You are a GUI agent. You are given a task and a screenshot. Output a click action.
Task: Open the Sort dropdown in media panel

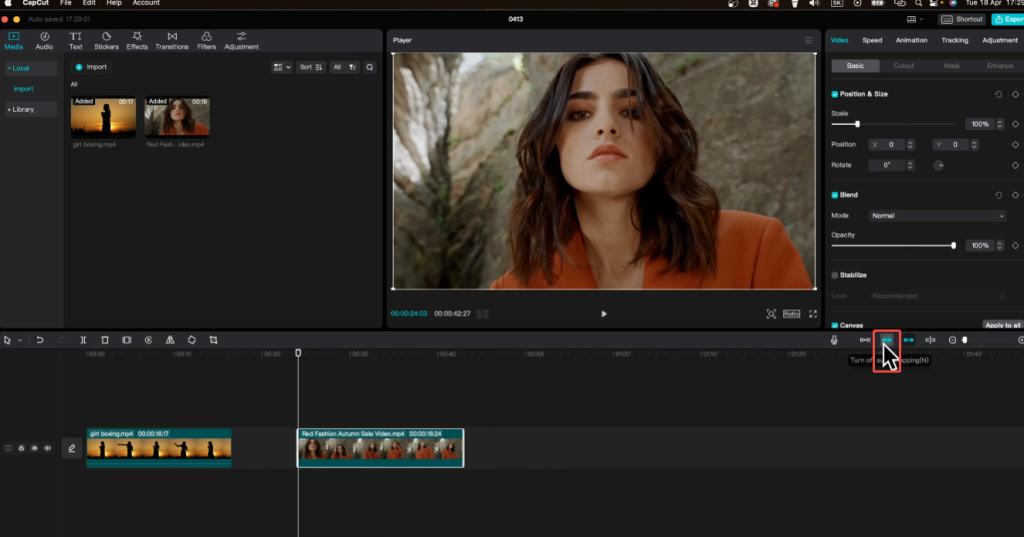click(x=311, y=67)
